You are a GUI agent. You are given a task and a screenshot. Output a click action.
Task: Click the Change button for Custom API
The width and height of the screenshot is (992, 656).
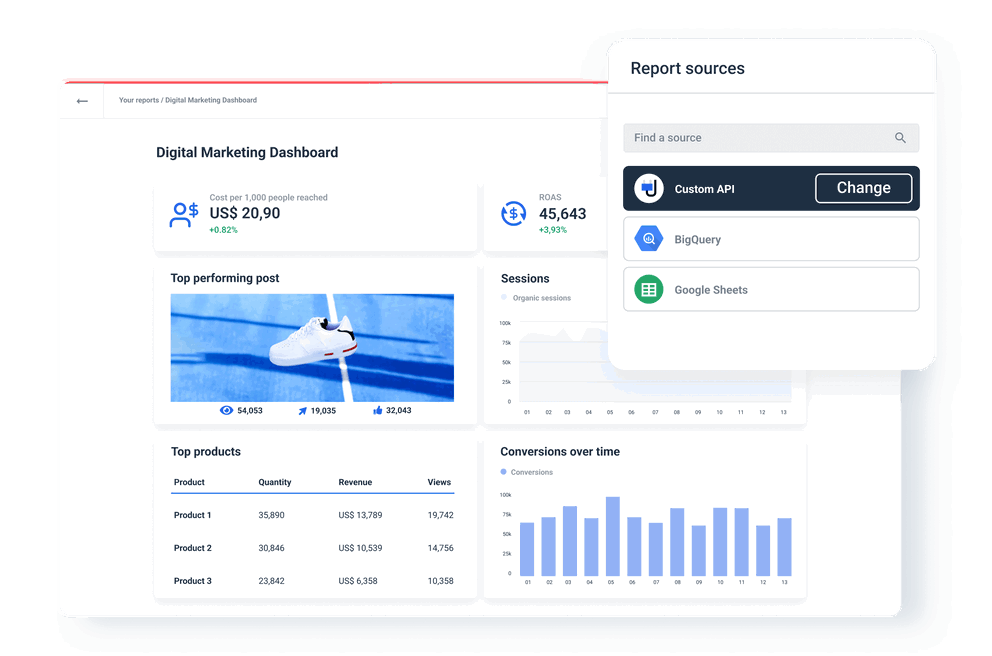point(863,188)
